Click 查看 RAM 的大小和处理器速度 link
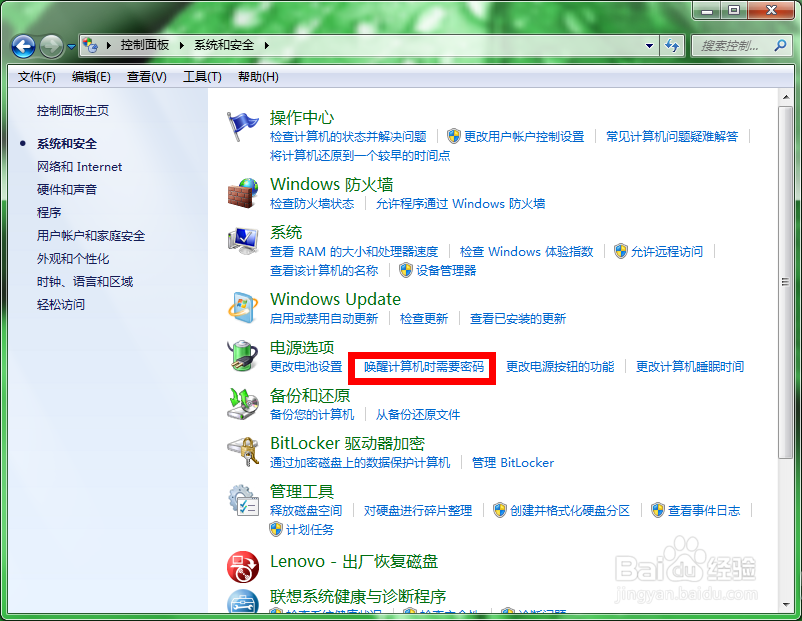The height and width of the screenshot is (621, 802). (354, 251)
